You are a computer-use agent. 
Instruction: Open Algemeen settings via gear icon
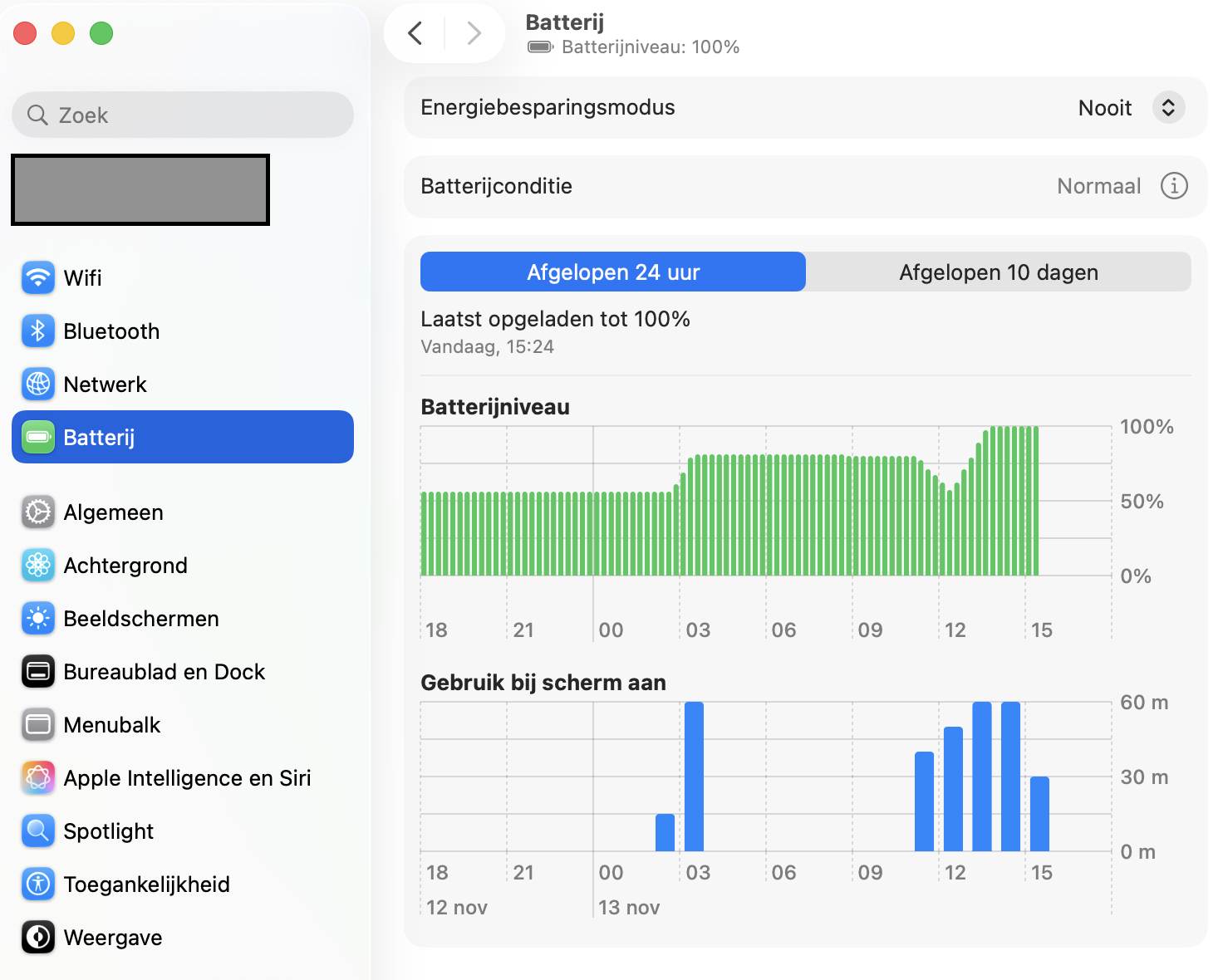(x=37, y=512)
